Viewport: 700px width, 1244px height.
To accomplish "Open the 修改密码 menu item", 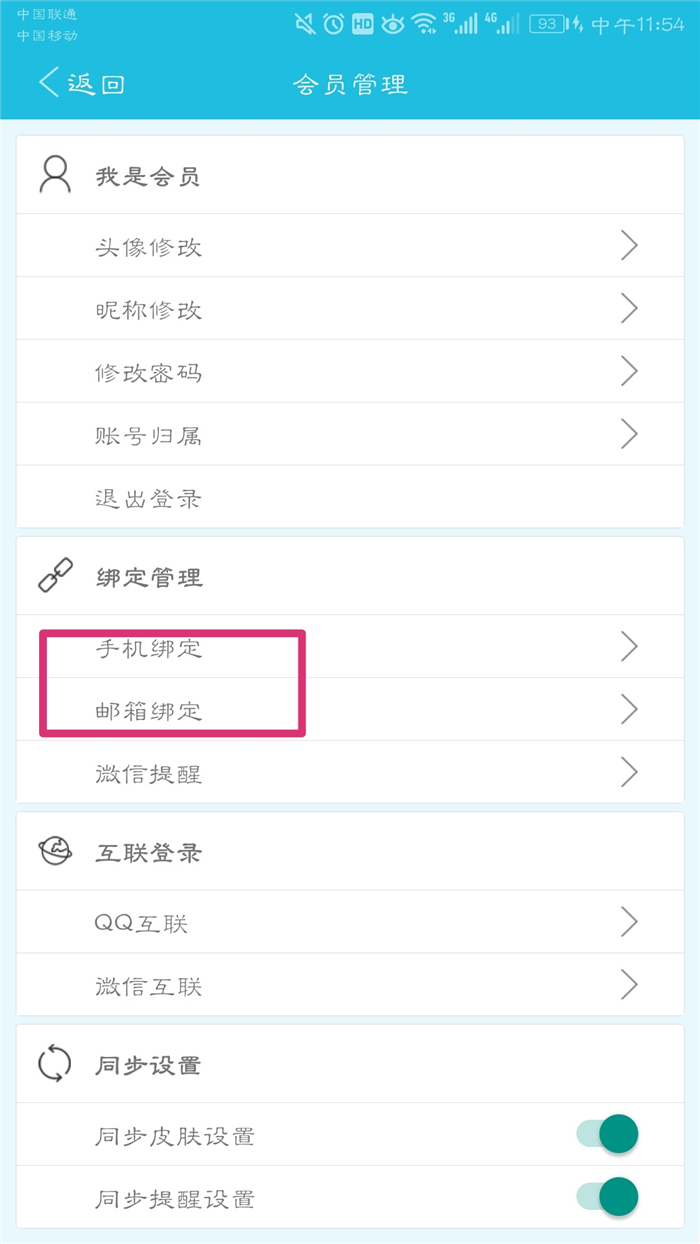I will pyautogui.click(x=148, y=373).
